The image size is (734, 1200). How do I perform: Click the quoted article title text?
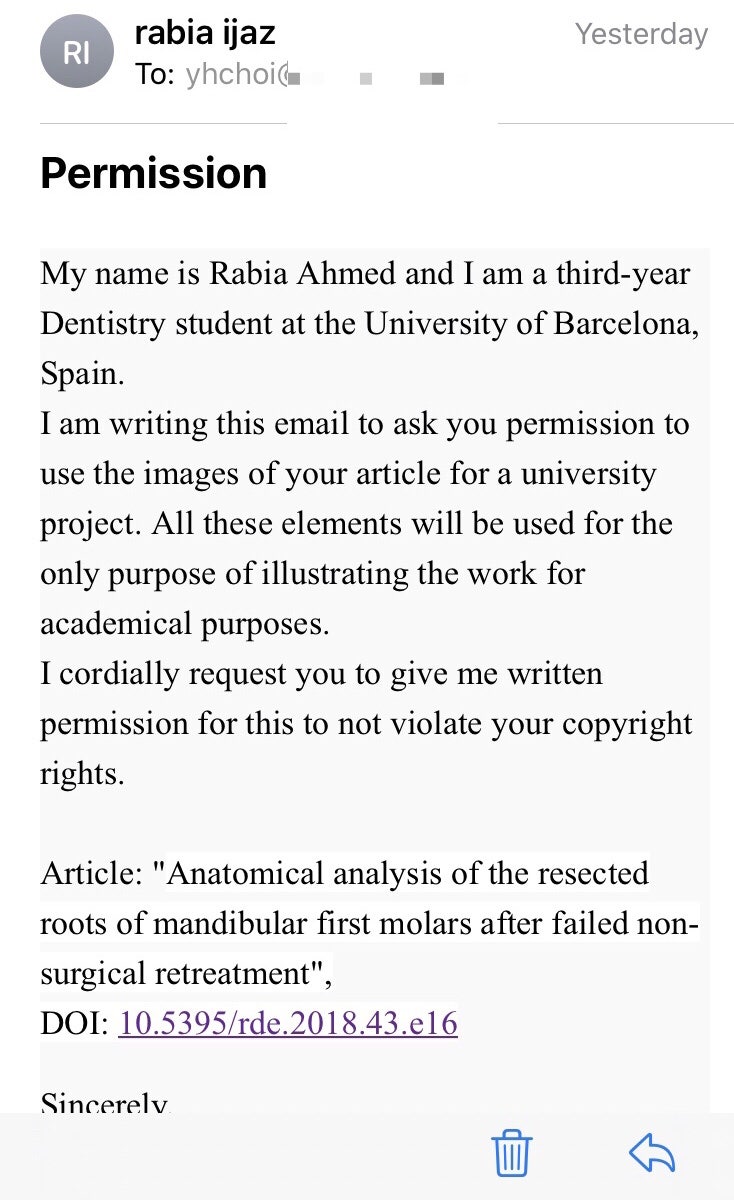pos(370,923)
